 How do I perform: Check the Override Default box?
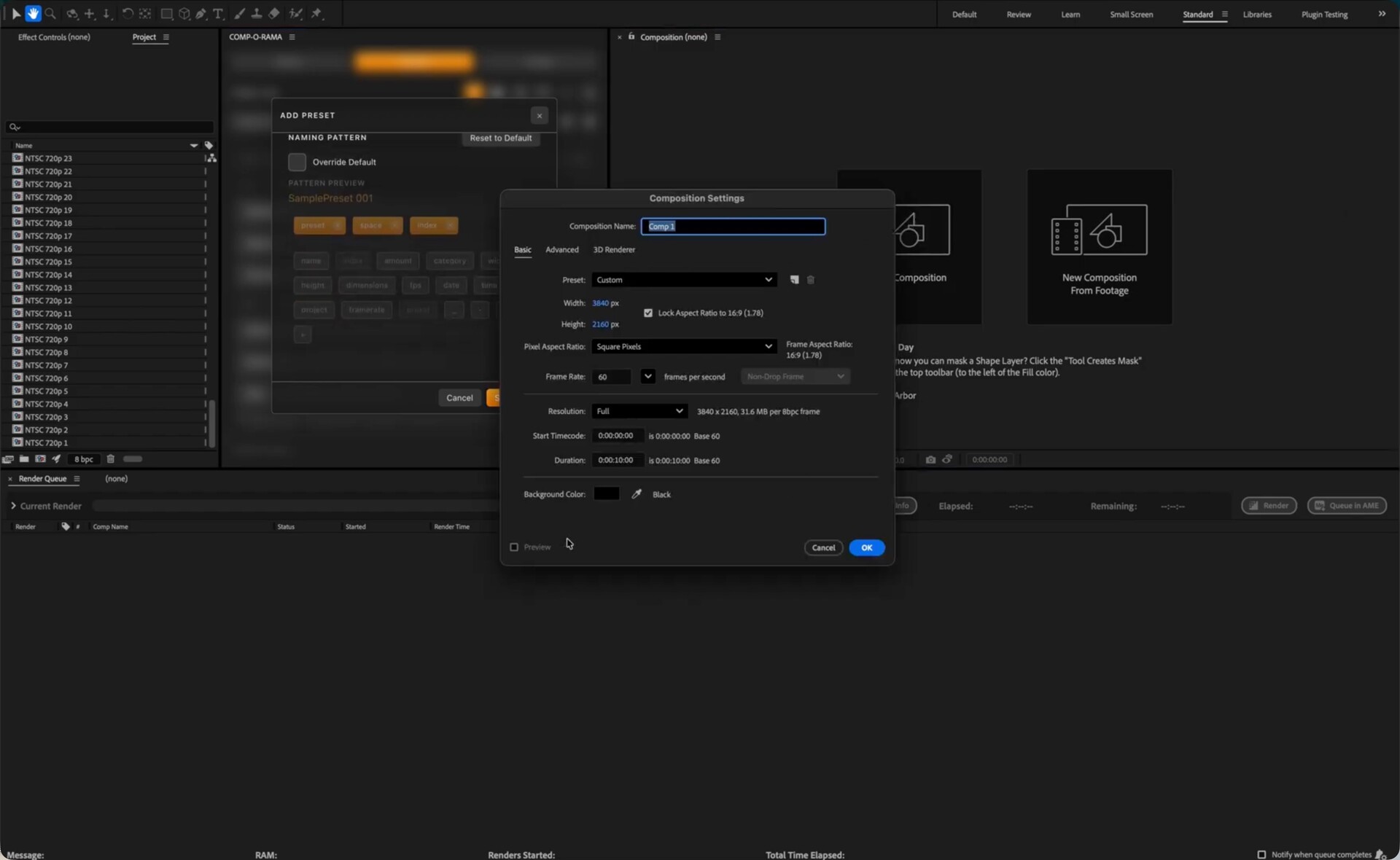(297, 162)
